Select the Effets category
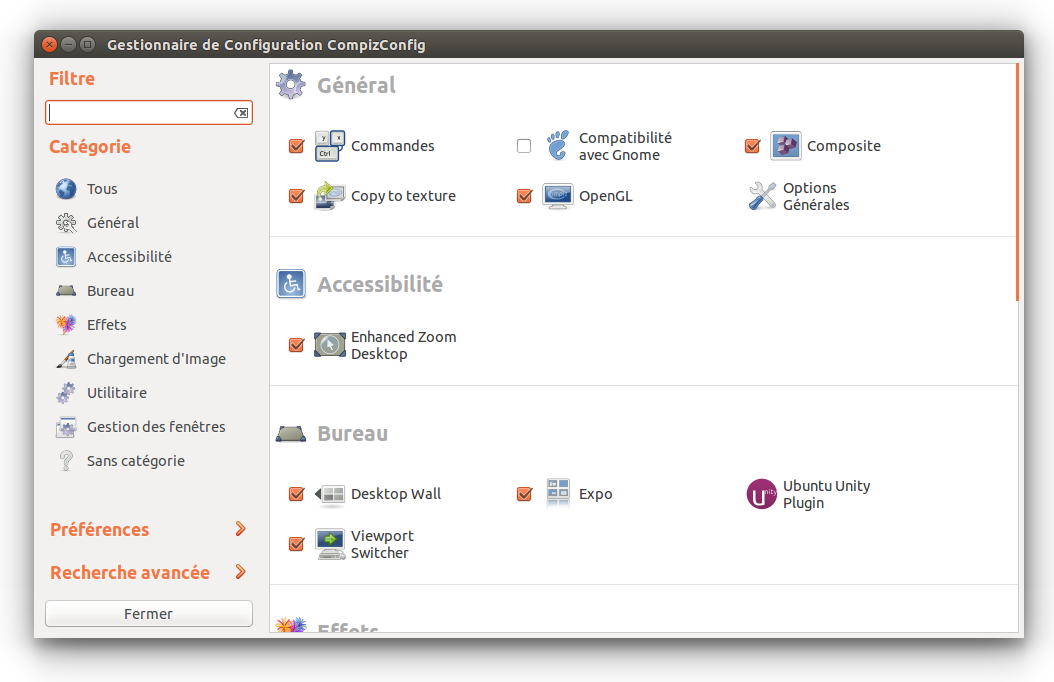 point(106,325)
